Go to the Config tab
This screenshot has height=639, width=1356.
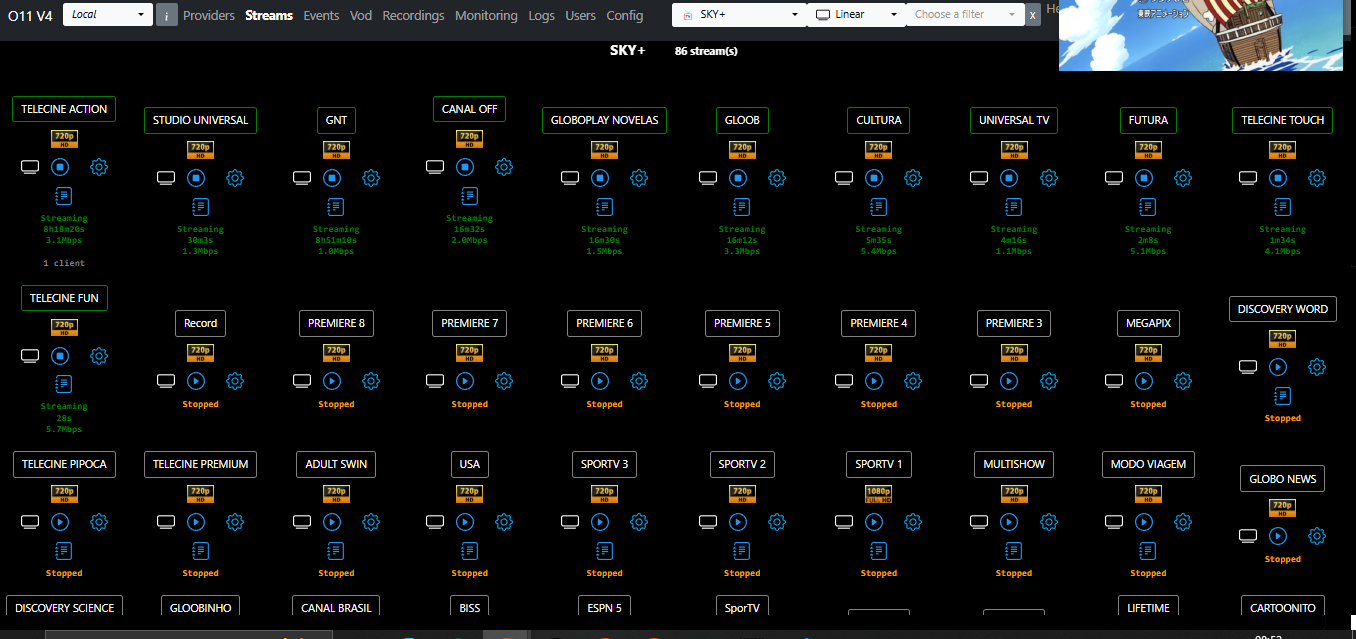[625, 15]
